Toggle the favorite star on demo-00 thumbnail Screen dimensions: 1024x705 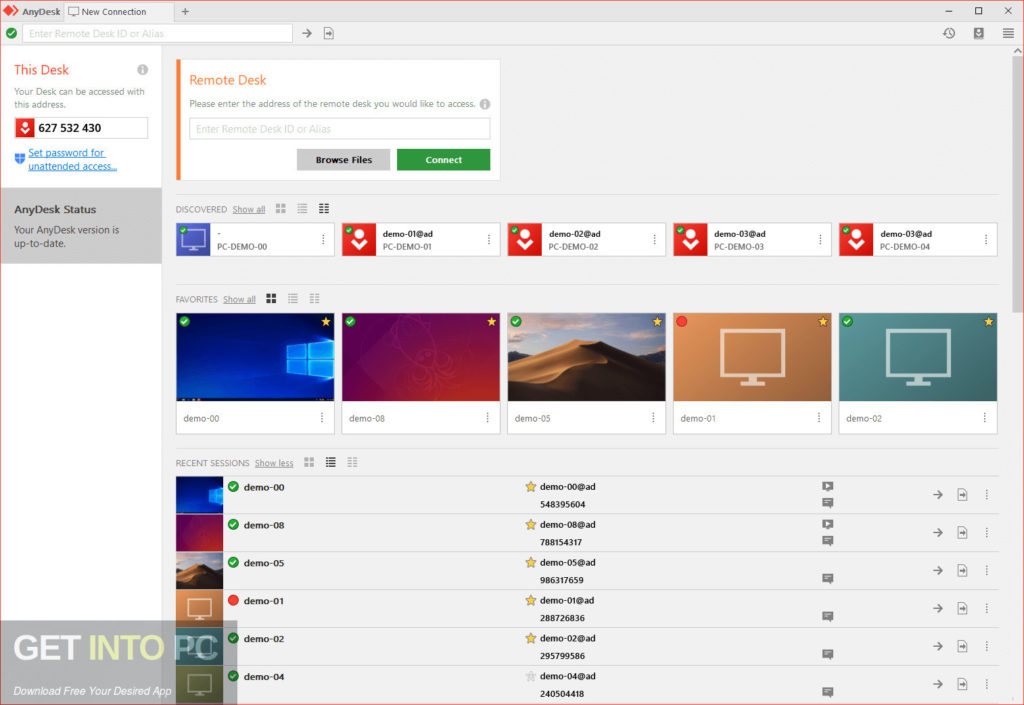[326, 322]
